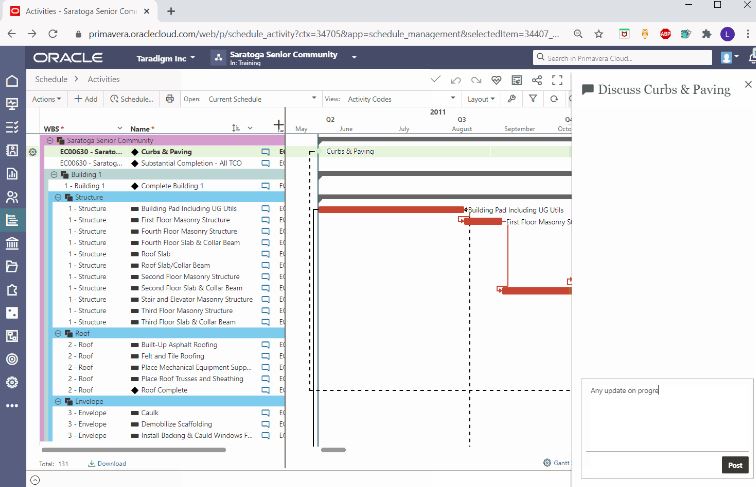The image size is (756, 487).
Task: Click the Schedule... button
Action: click(x=132, y=99)
